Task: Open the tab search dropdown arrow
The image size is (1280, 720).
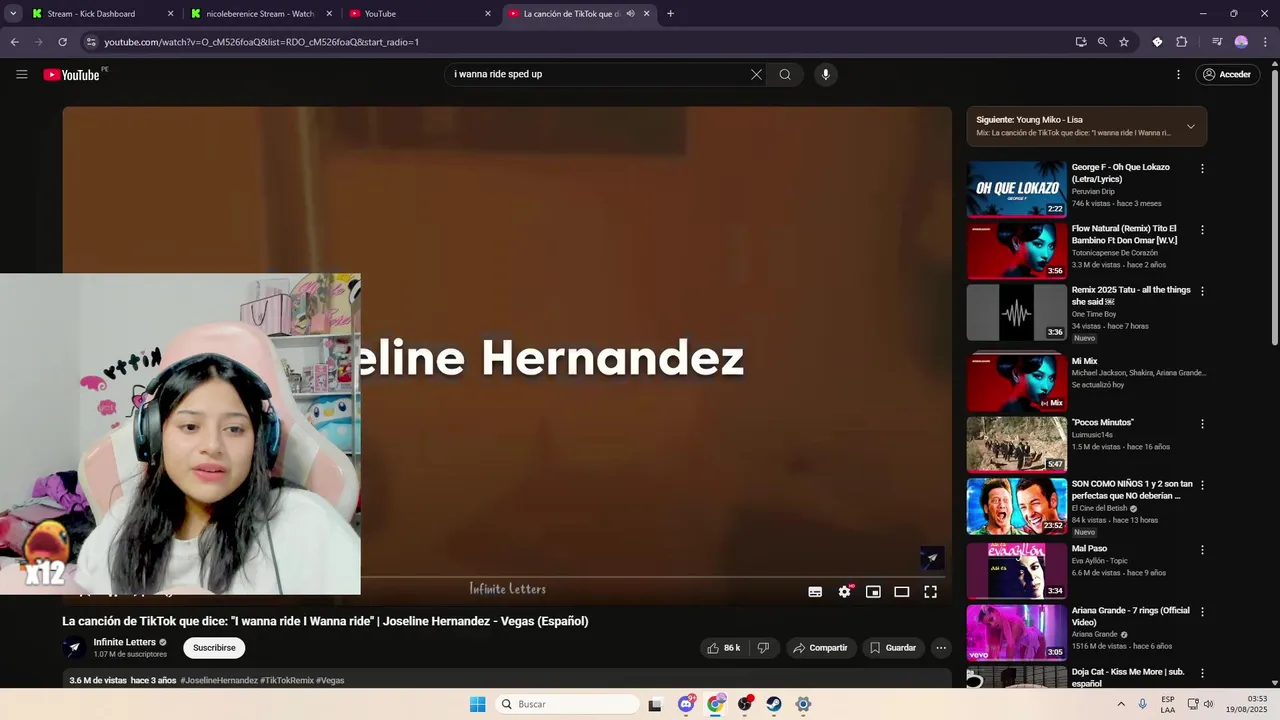Action: click(x=13, y=14)
